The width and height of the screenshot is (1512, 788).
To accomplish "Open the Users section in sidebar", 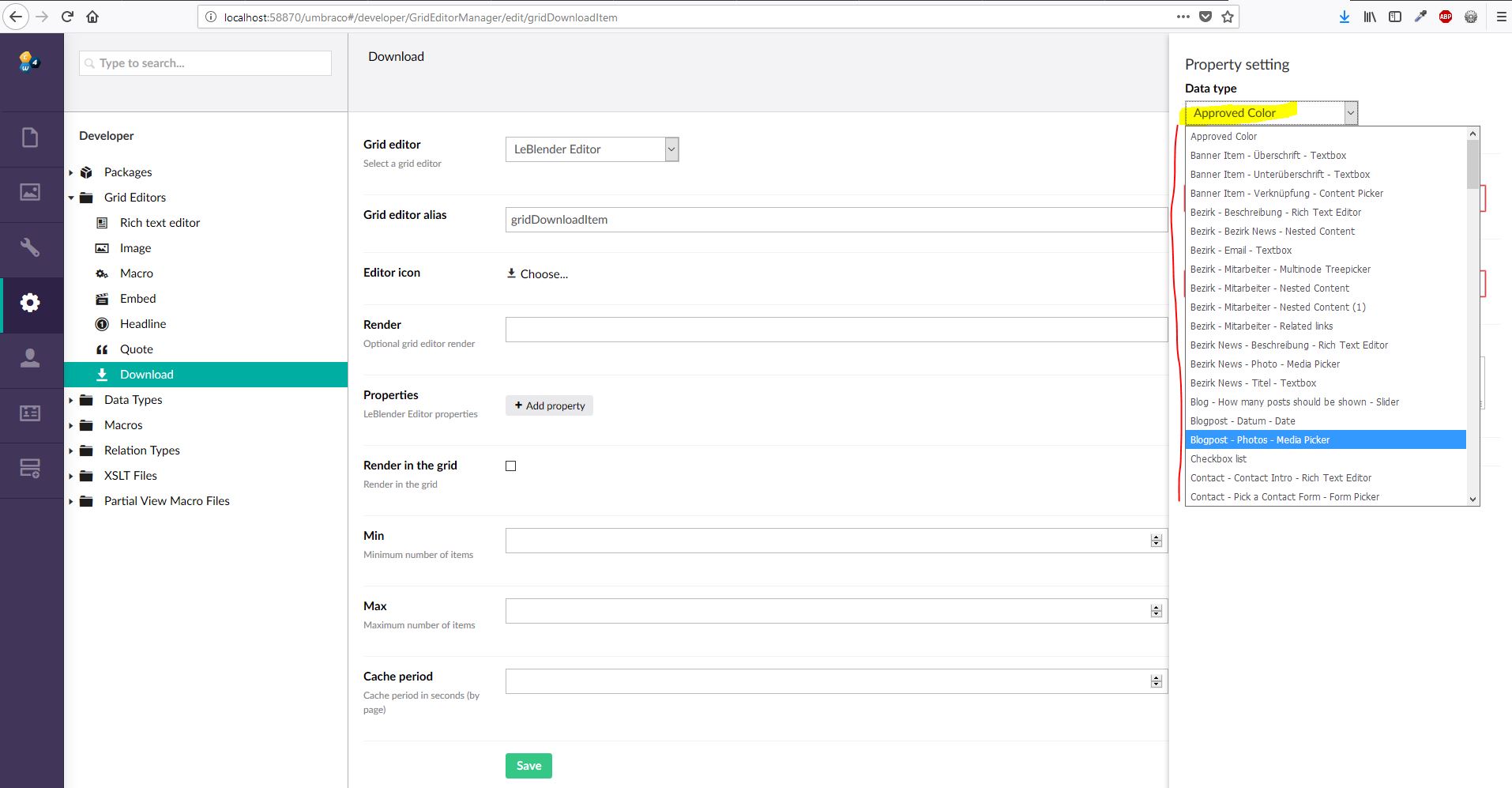I will click(30, 358).
